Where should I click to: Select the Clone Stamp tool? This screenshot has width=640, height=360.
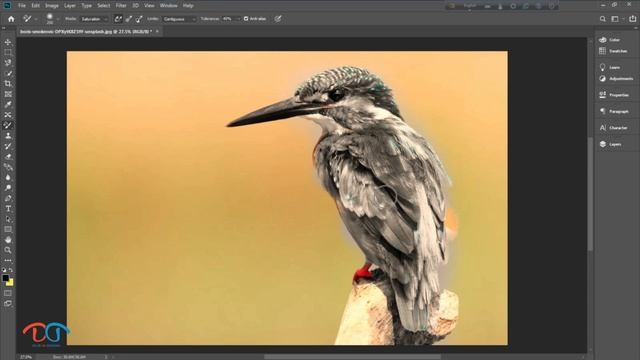point(8,136)
